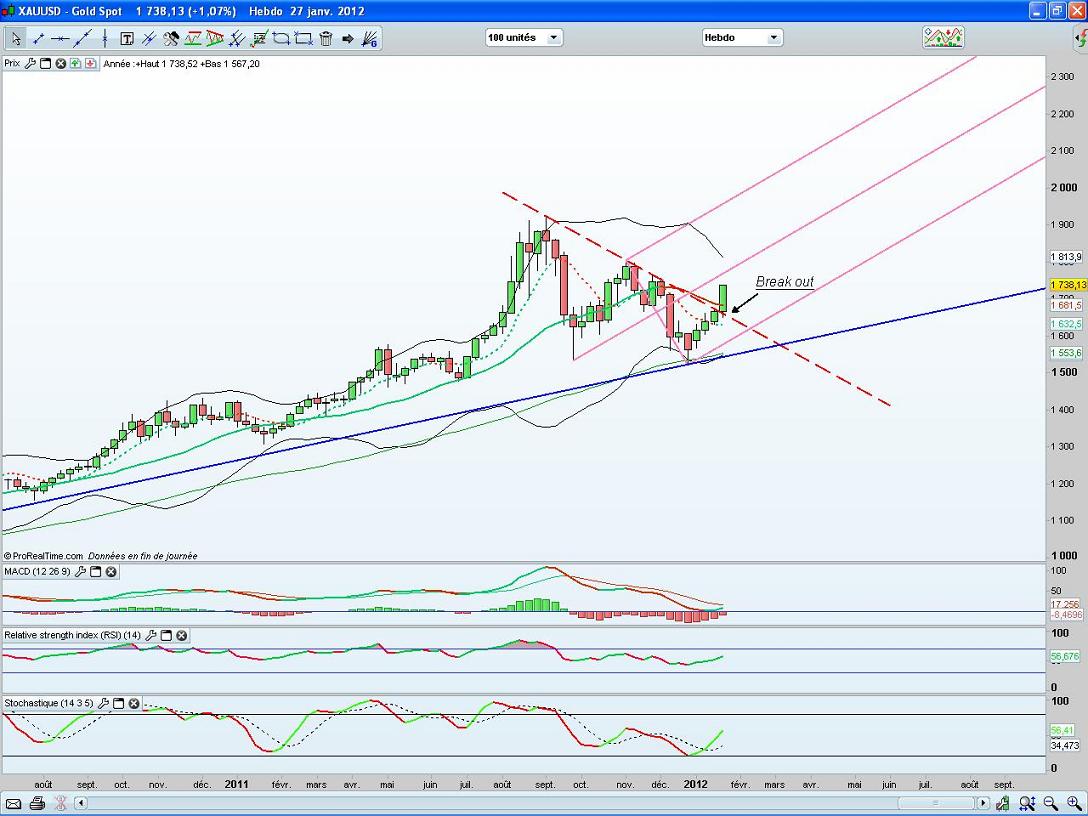Zoom out with the minus magnifier
The width and height of the screenshot is (1088, 816).
[1051, 803]
